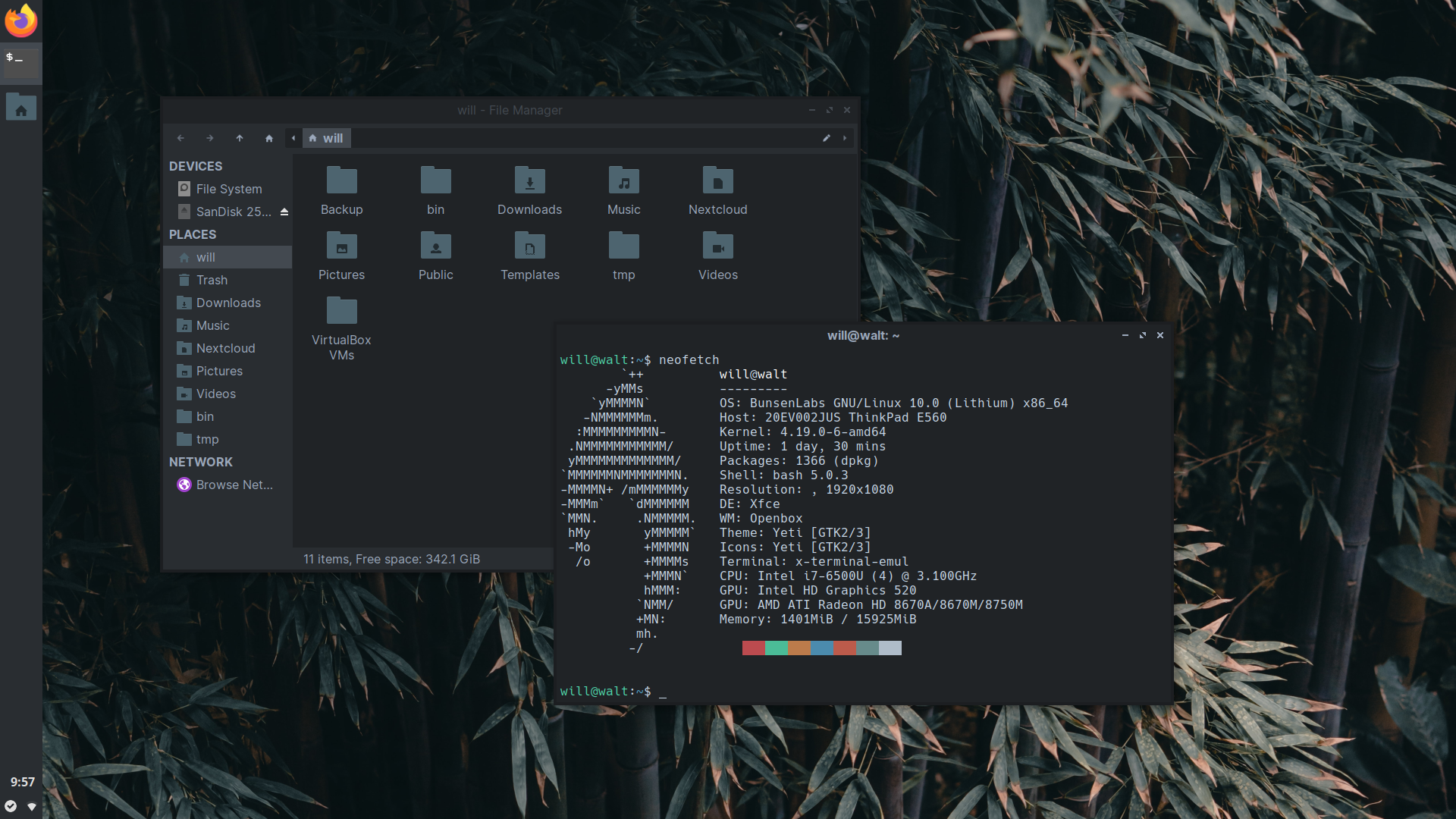This screenshot has width=1456, height=819.
Task: Toggle path bar edit pencil icon
Action: pyautogui.click(x=827, y=138)
